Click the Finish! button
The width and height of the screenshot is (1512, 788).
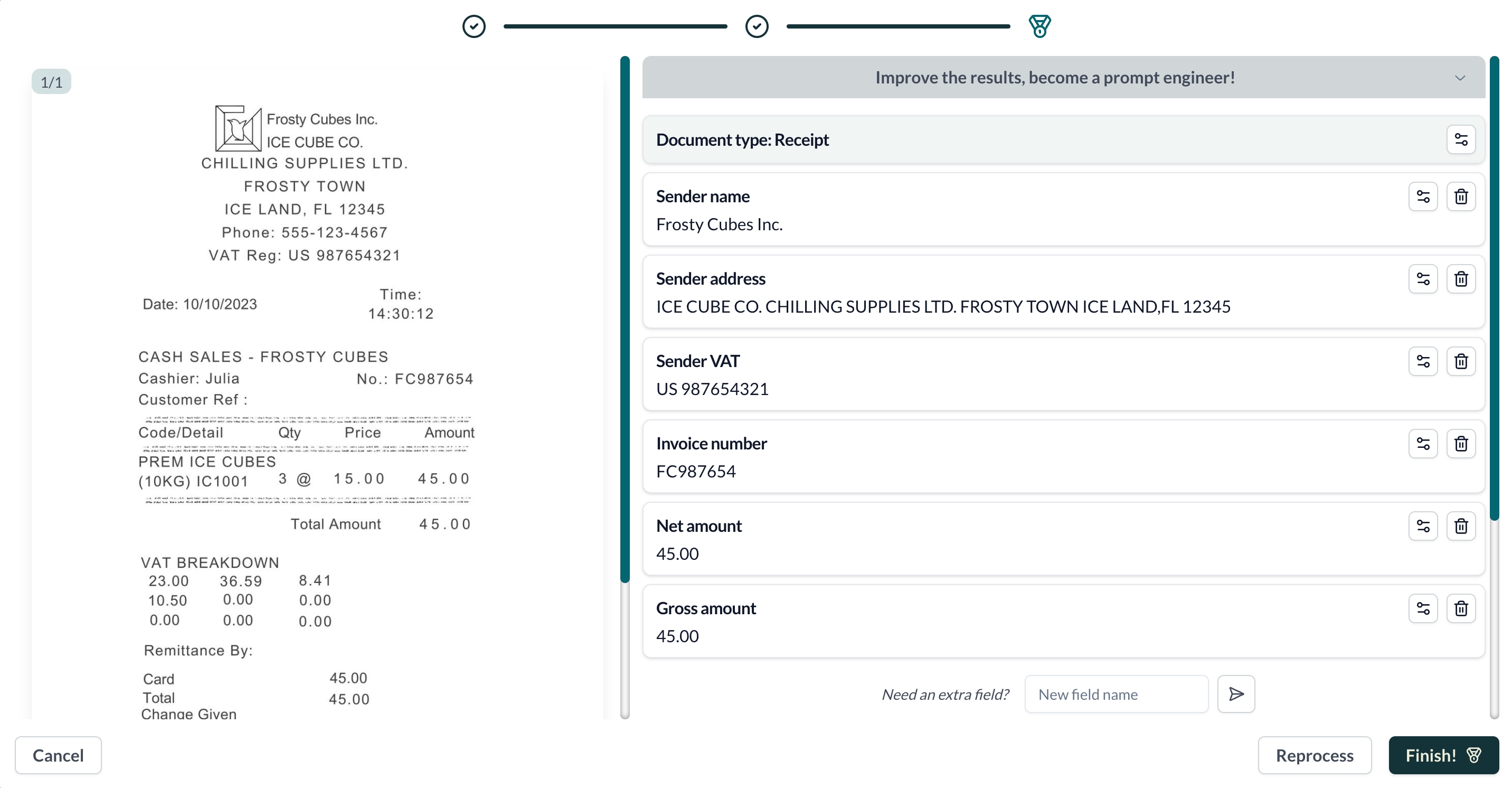(x=1443, y=755)
